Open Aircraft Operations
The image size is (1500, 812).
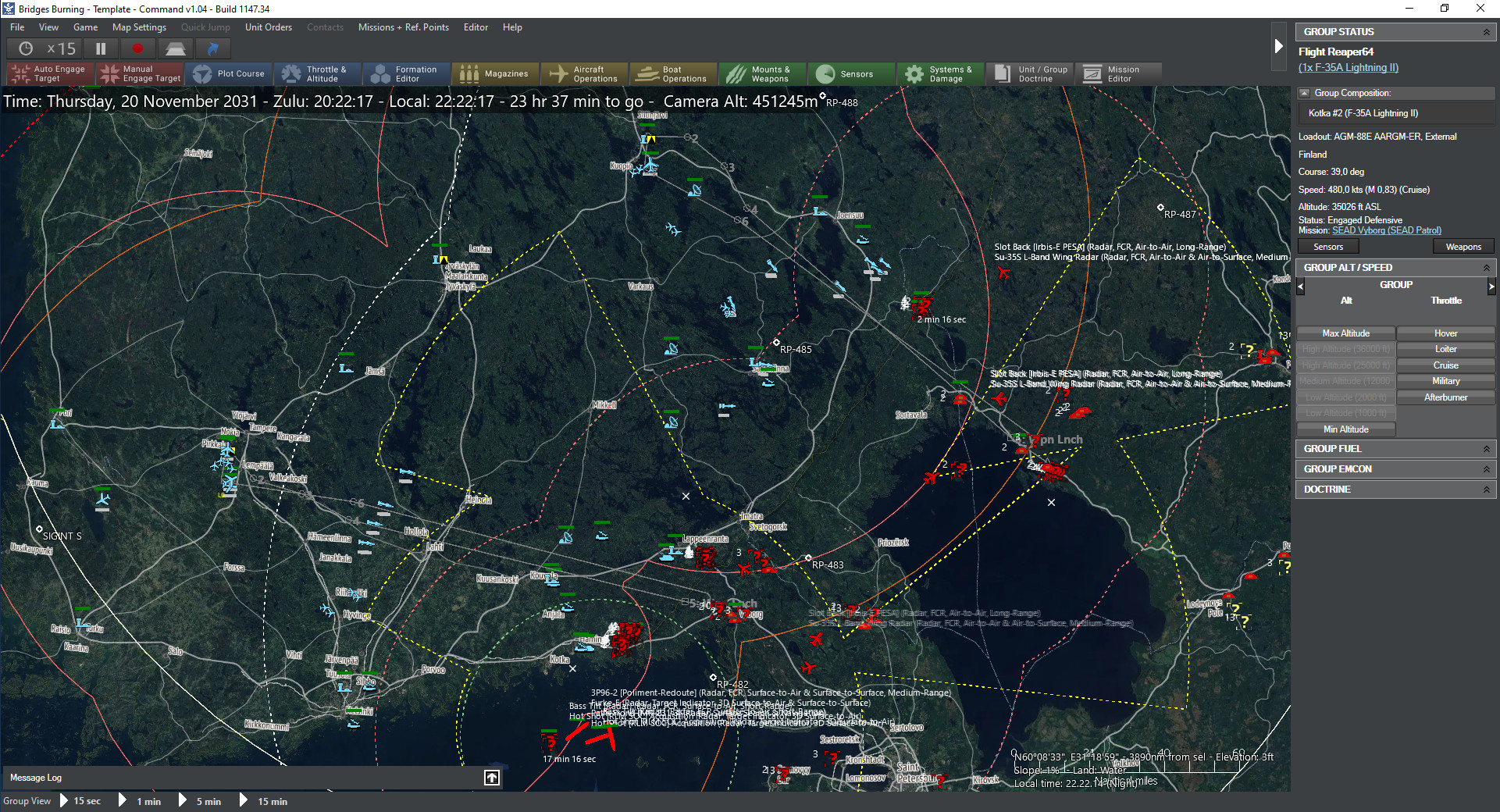pyautogui.click(x=584, y=74)
